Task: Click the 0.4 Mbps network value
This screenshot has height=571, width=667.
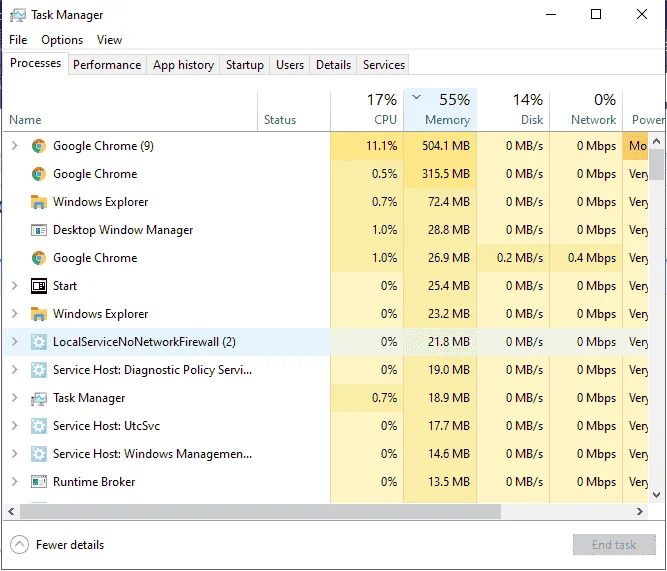Action: point(592,258)
